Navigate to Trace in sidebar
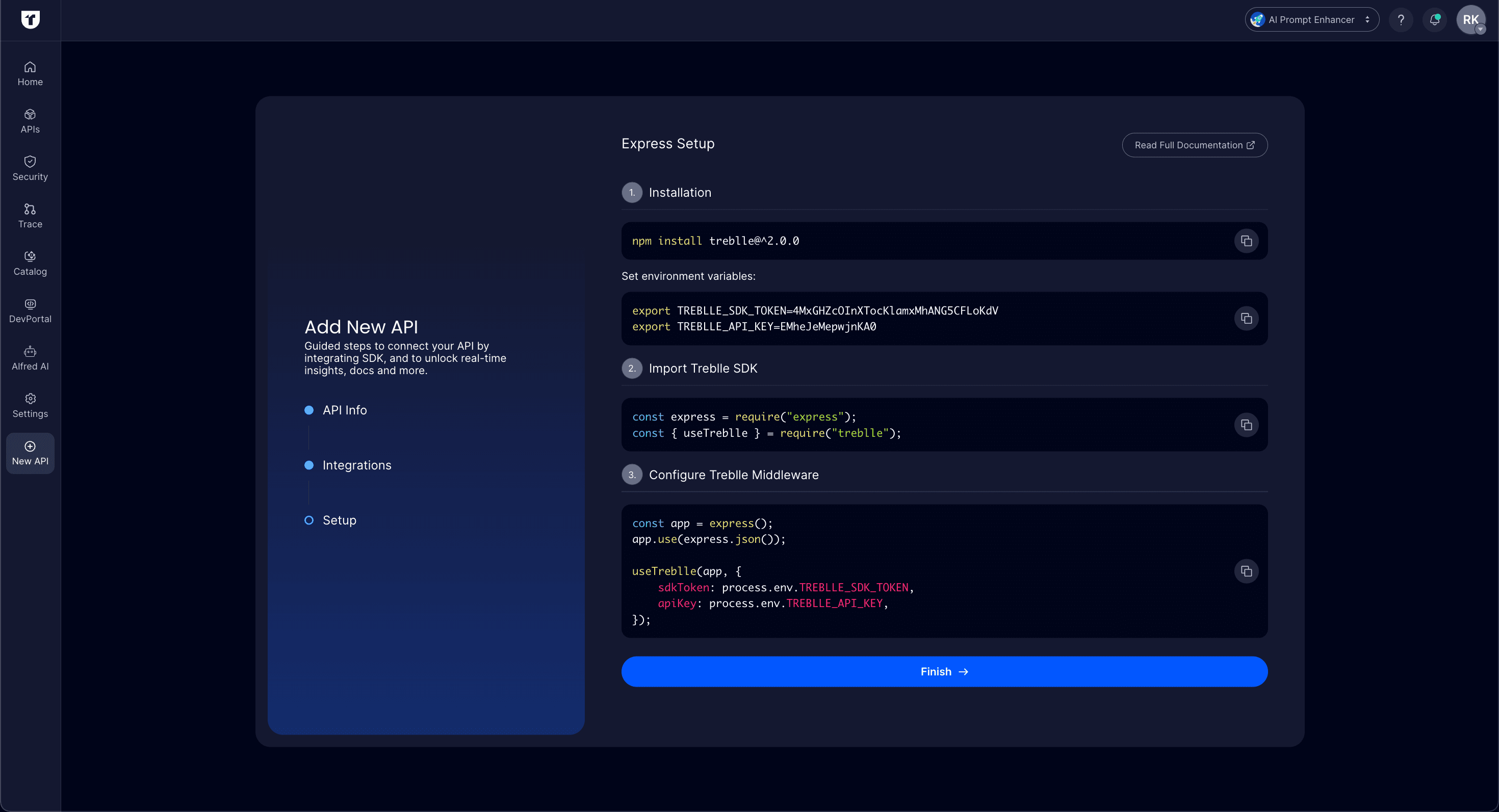 pyautogui.click(x=30, y=216)
